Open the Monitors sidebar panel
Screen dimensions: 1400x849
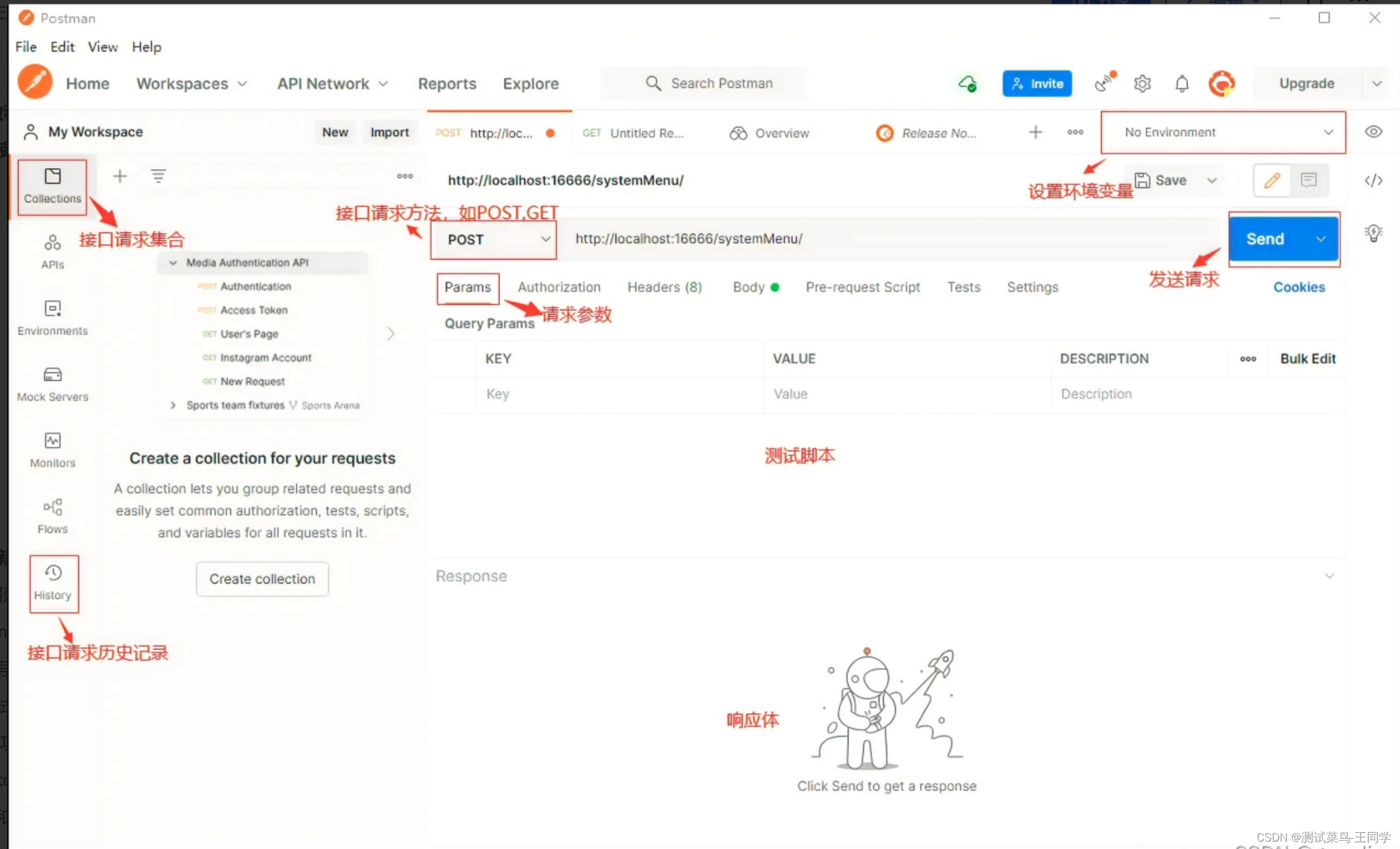pos(52,450)
